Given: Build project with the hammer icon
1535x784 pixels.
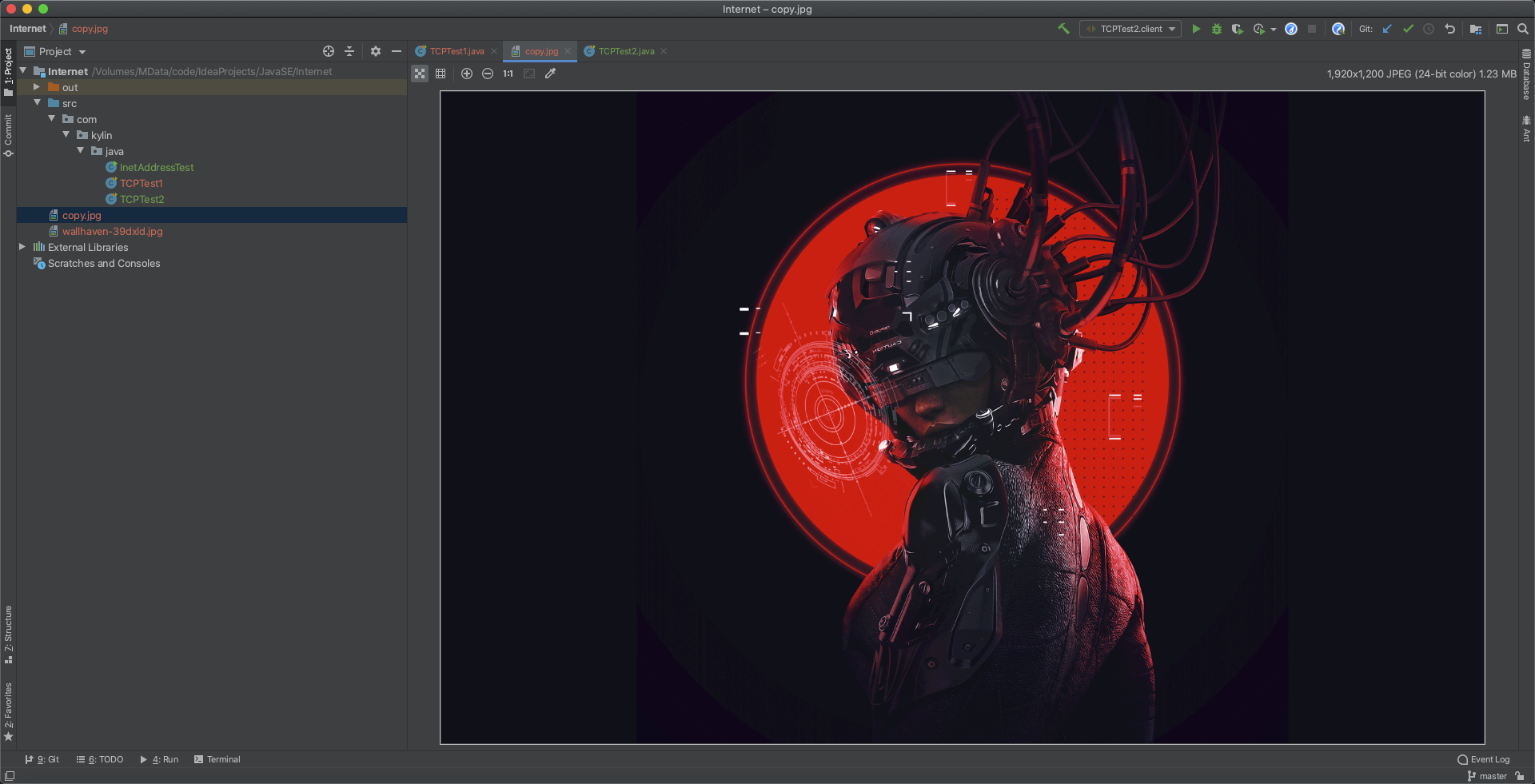Looking at the screenshot, I should (x=1063, y=29).
